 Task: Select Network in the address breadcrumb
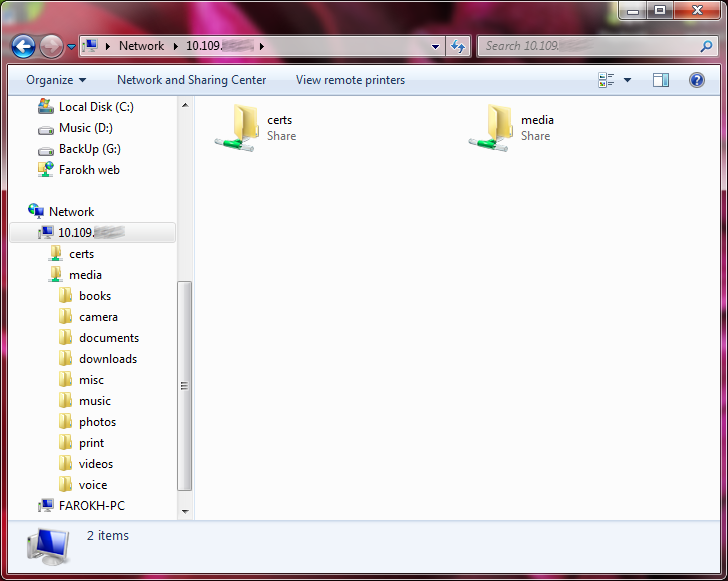[x=141, y=46]
